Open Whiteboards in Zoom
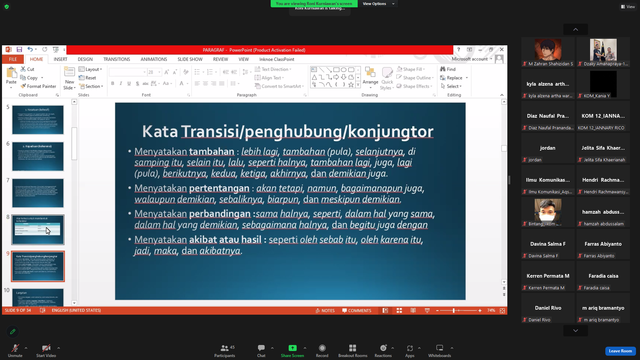 (440, 350)
